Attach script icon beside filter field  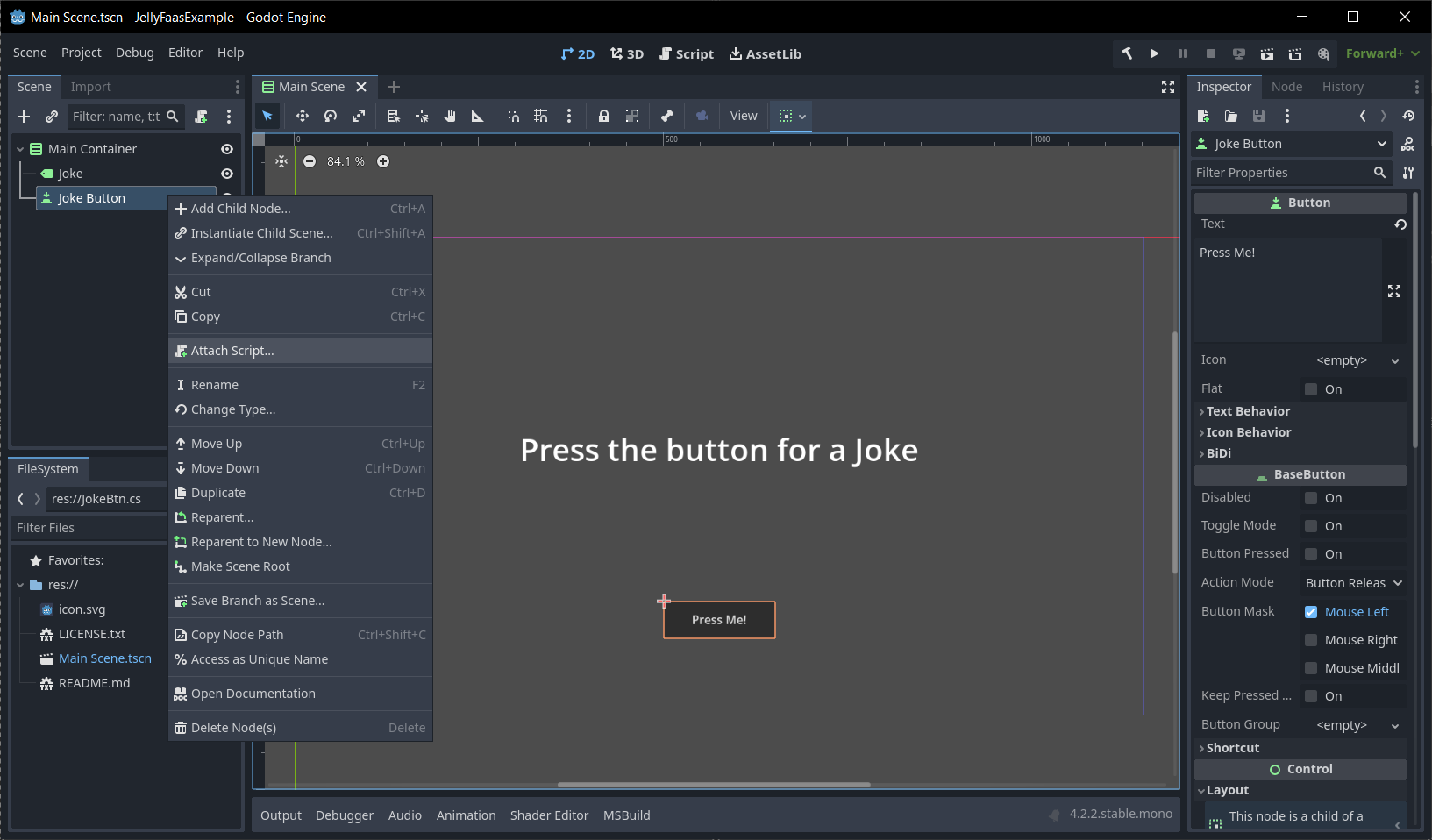point(201,117)
